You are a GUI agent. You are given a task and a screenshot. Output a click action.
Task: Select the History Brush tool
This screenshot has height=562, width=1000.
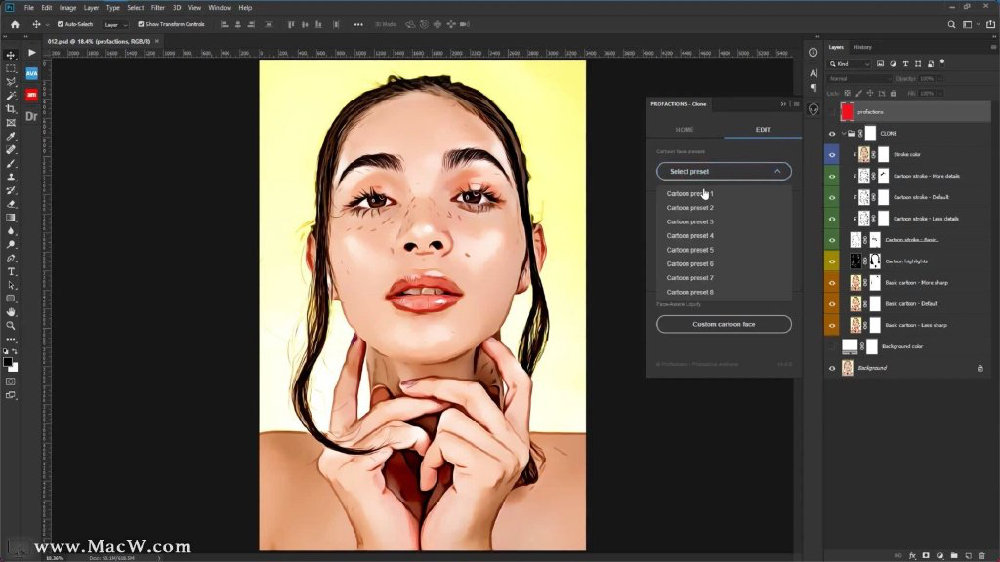point(11,190)
